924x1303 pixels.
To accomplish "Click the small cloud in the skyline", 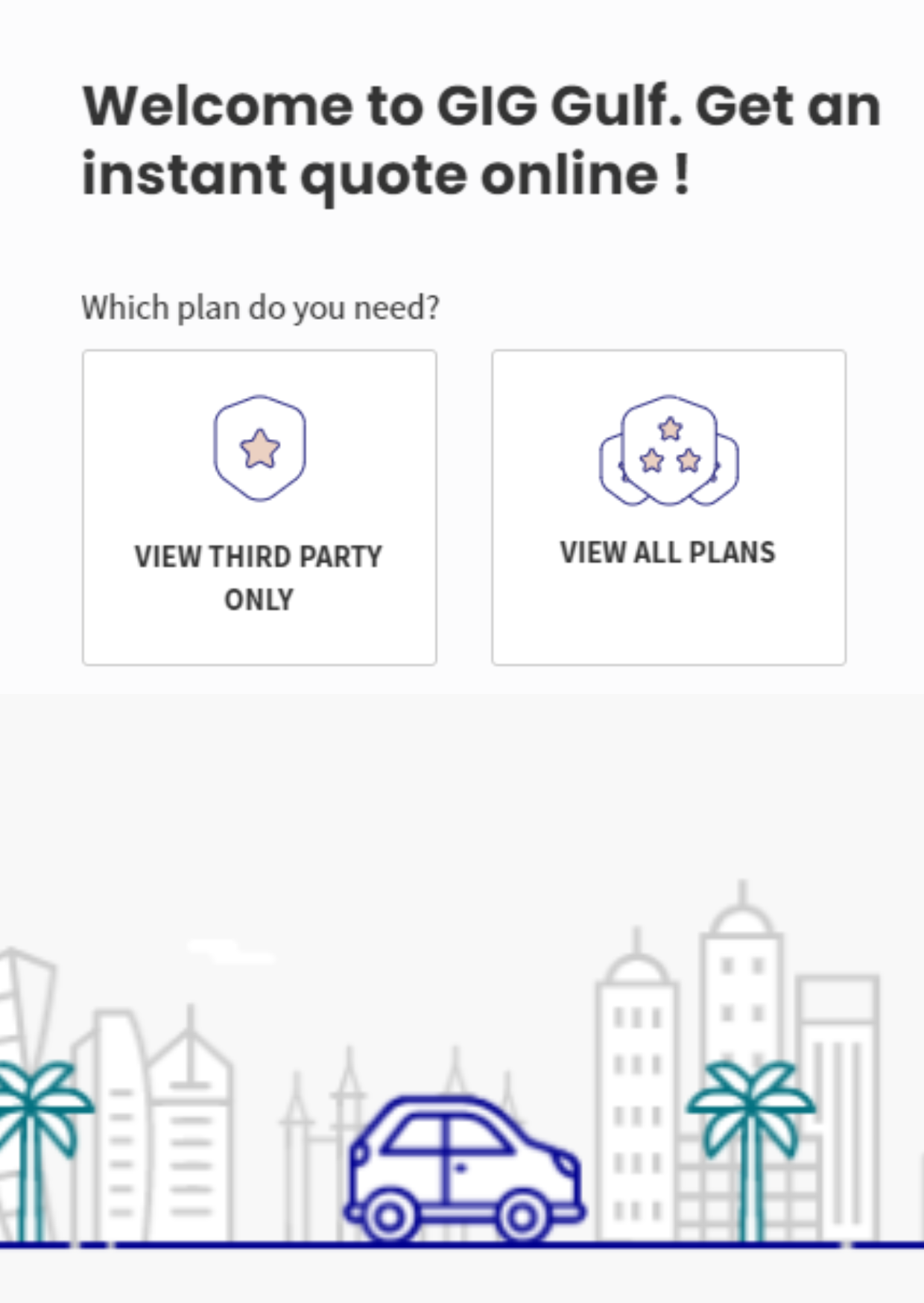I will coord(231,950).
